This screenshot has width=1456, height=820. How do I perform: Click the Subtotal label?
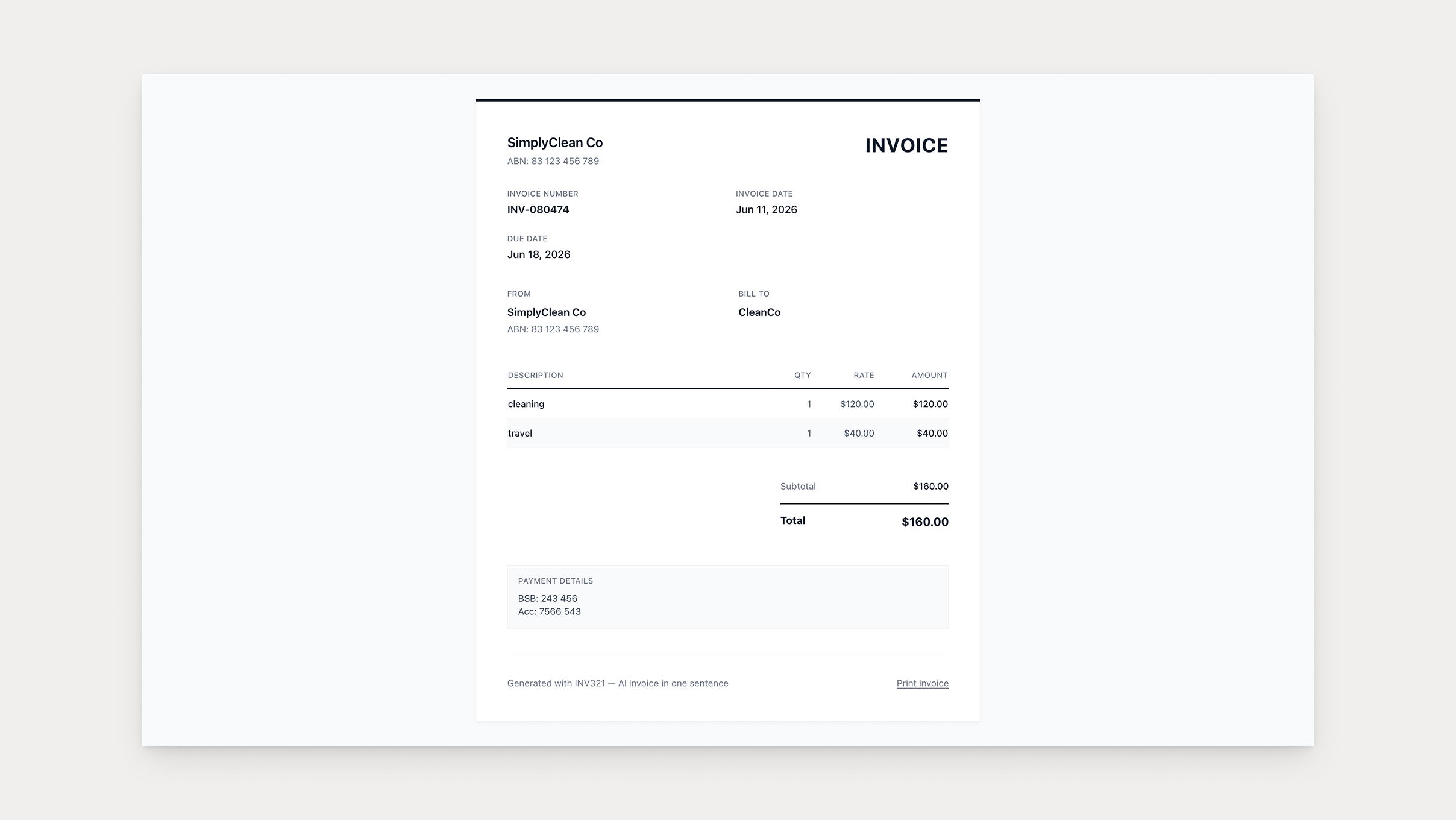click(798, 486)
